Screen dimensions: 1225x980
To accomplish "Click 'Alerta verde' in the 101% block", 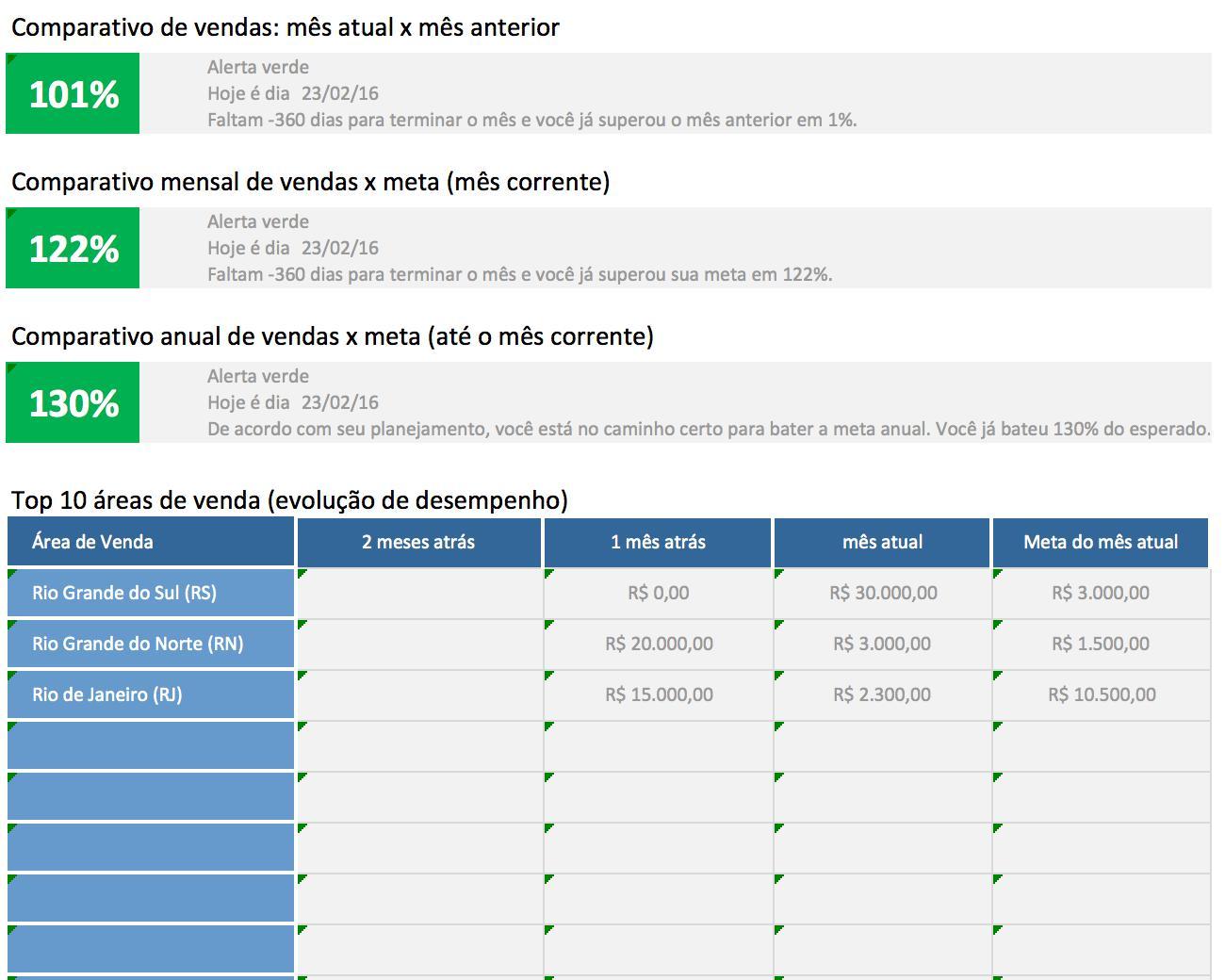I will tap(258, 67).
